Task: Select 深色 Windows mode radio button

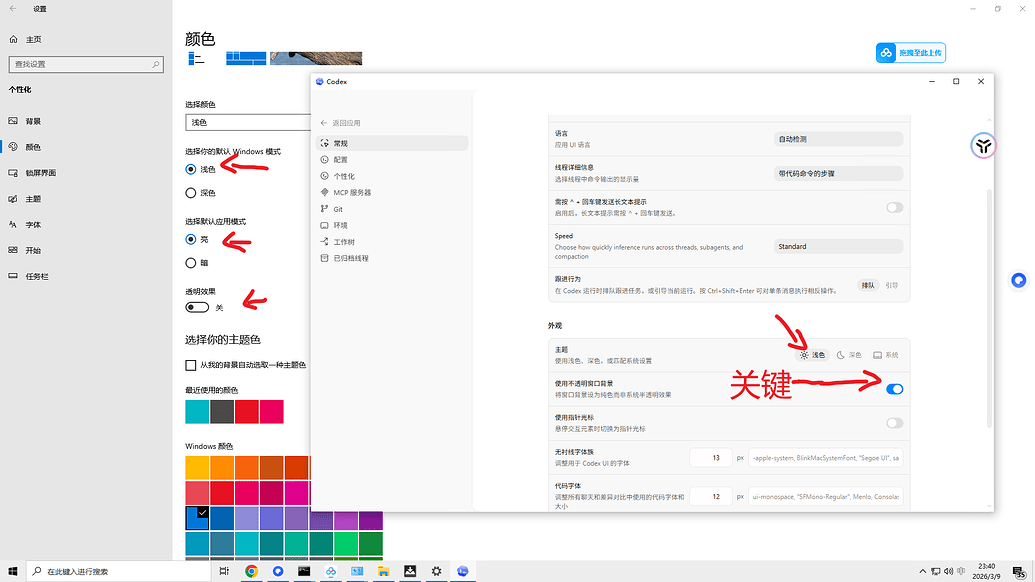Action: 191,193
